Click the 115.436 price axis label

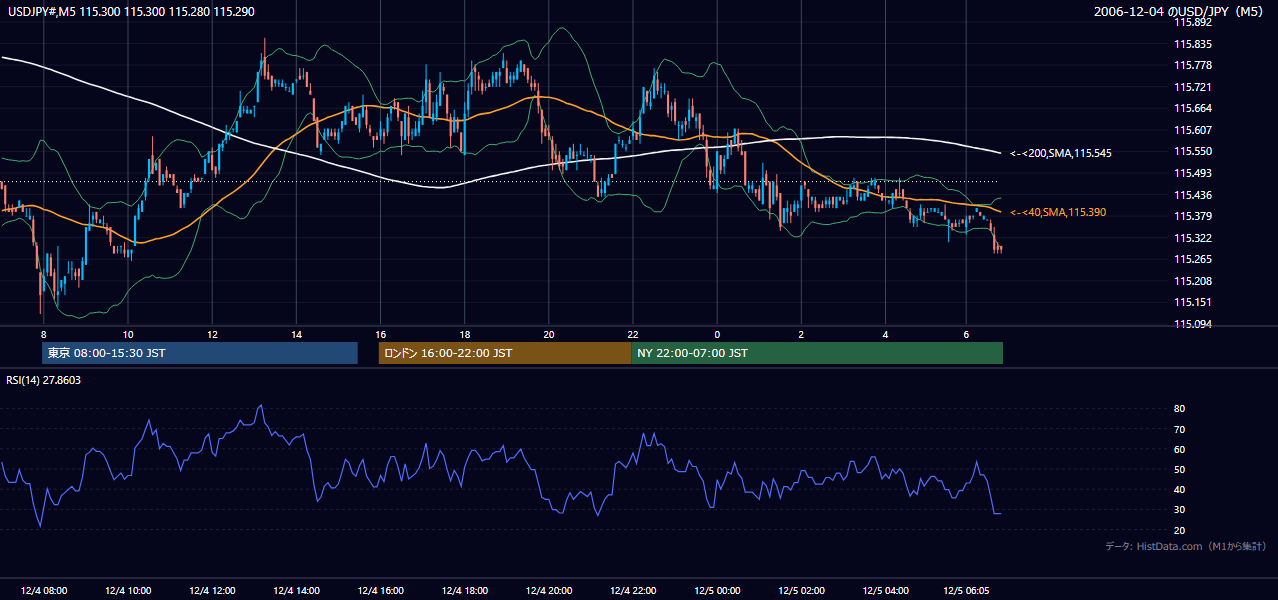(x=1192, y=195)
